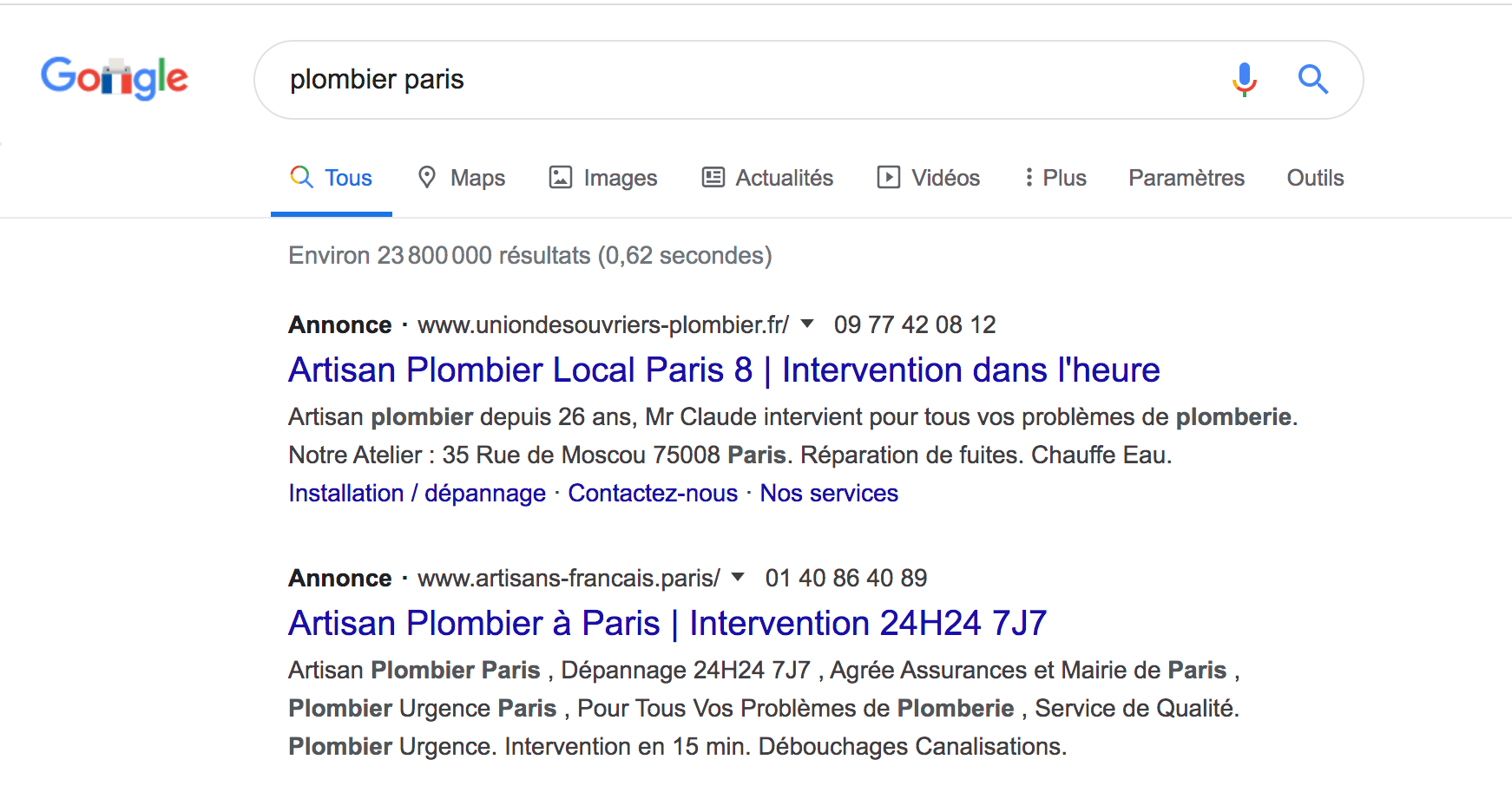Screen dimensions: 1512x812
Task: Select the Maps pin icon
Action: coord(427,177)
